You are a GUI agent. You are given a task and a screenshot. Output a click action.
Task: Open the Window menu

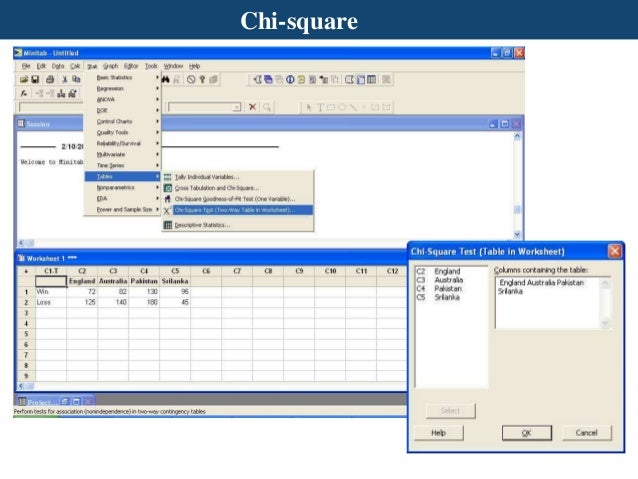coord(173,66)
